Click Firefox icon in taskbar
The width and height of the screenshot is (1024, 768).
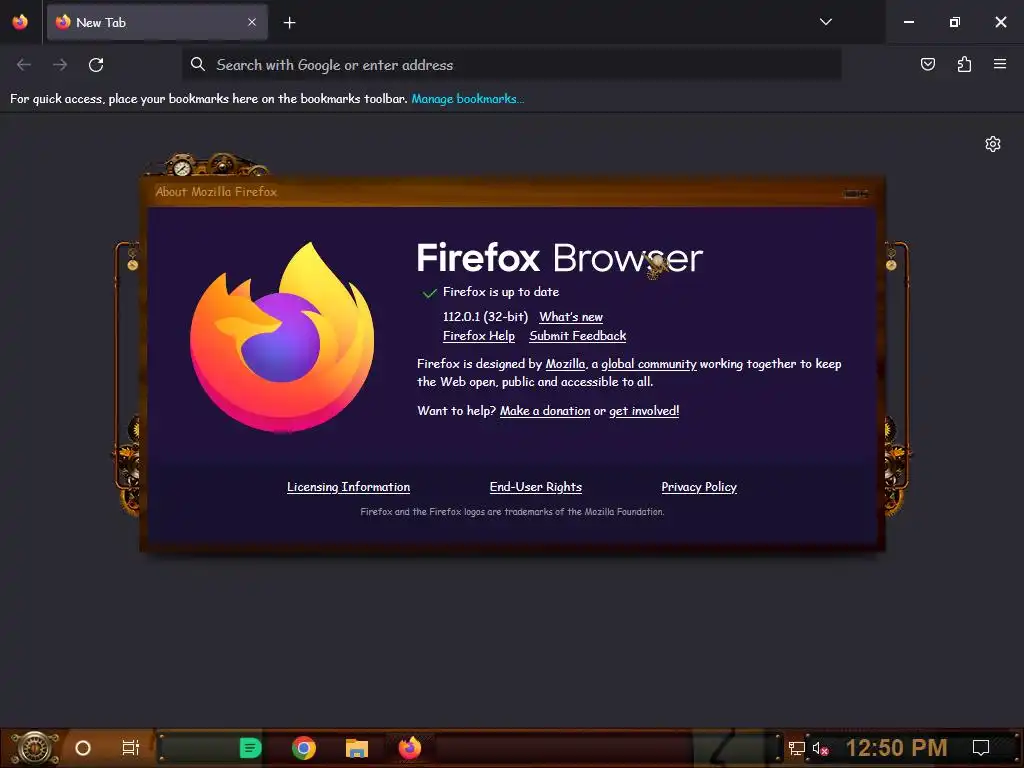point(410,748)
